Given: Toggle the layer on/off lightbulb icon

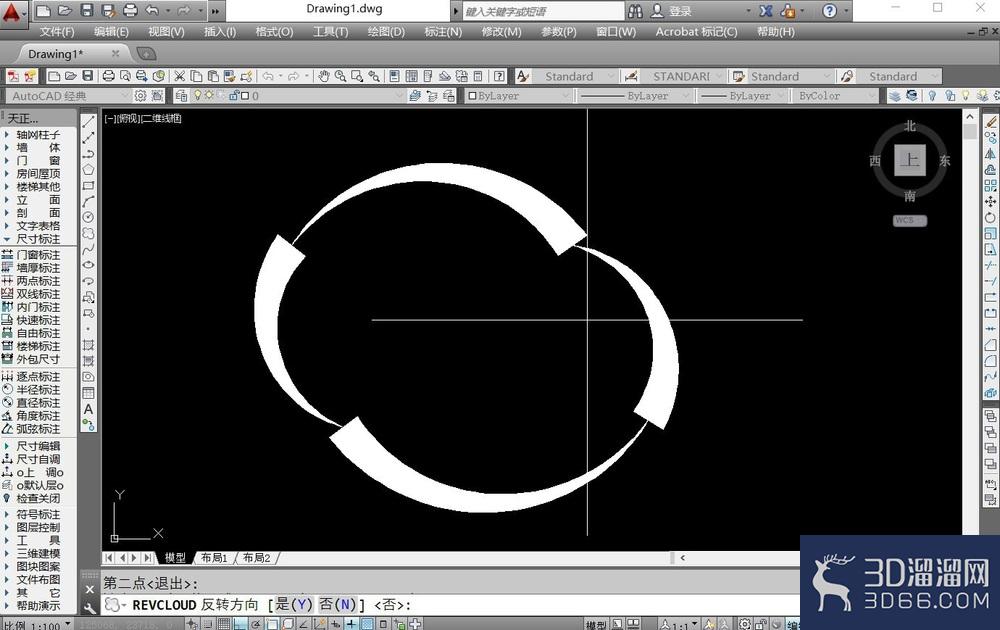Looking at the screenshot, I should coord(198,96).
